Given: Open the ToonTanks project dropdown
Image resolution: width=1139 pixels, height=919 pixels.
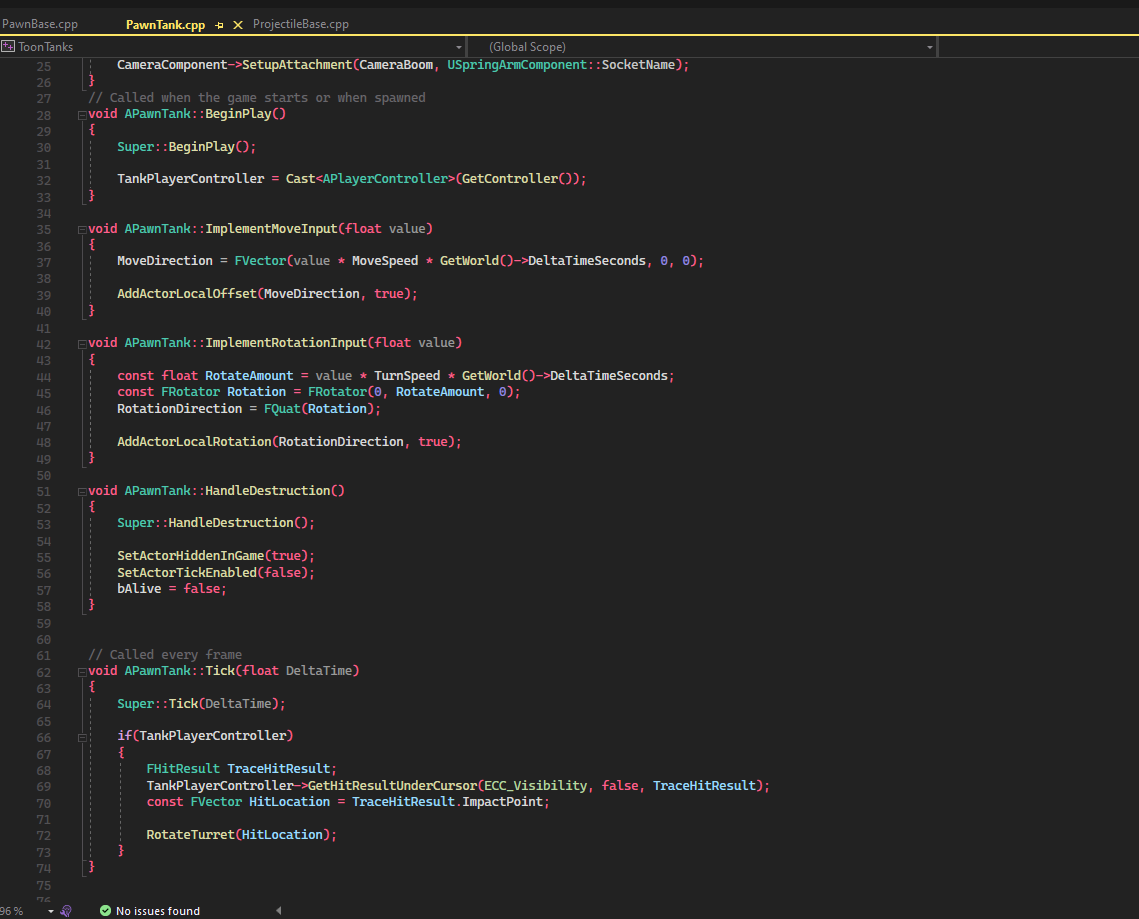Looking at the screenshot, I should 458,47.
